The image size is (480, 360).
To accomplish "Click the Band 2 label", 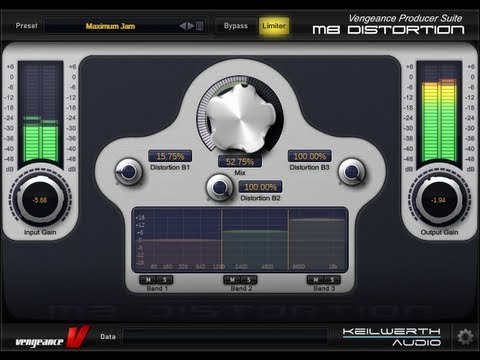I will tap(241, 288).
